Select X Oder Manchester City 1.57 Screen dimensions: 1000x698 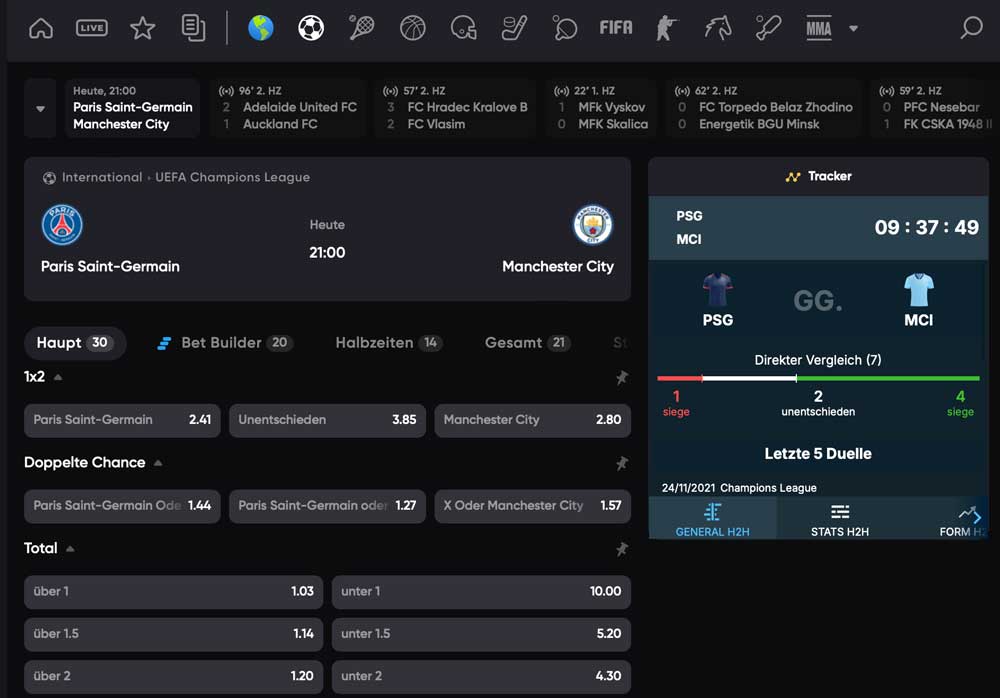533,505
